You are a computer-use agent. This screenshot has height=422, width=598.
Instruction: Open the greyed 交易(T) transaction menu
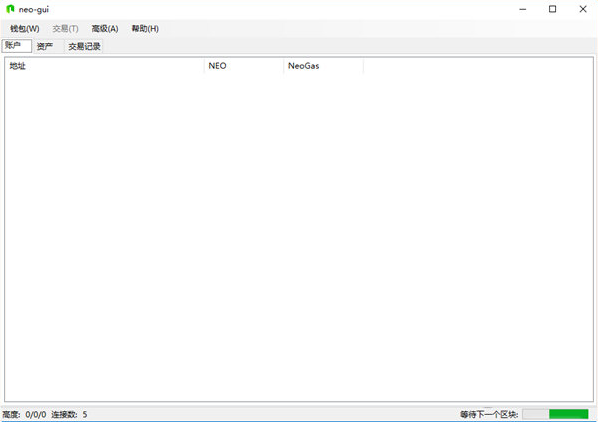(x=65, y=29)
